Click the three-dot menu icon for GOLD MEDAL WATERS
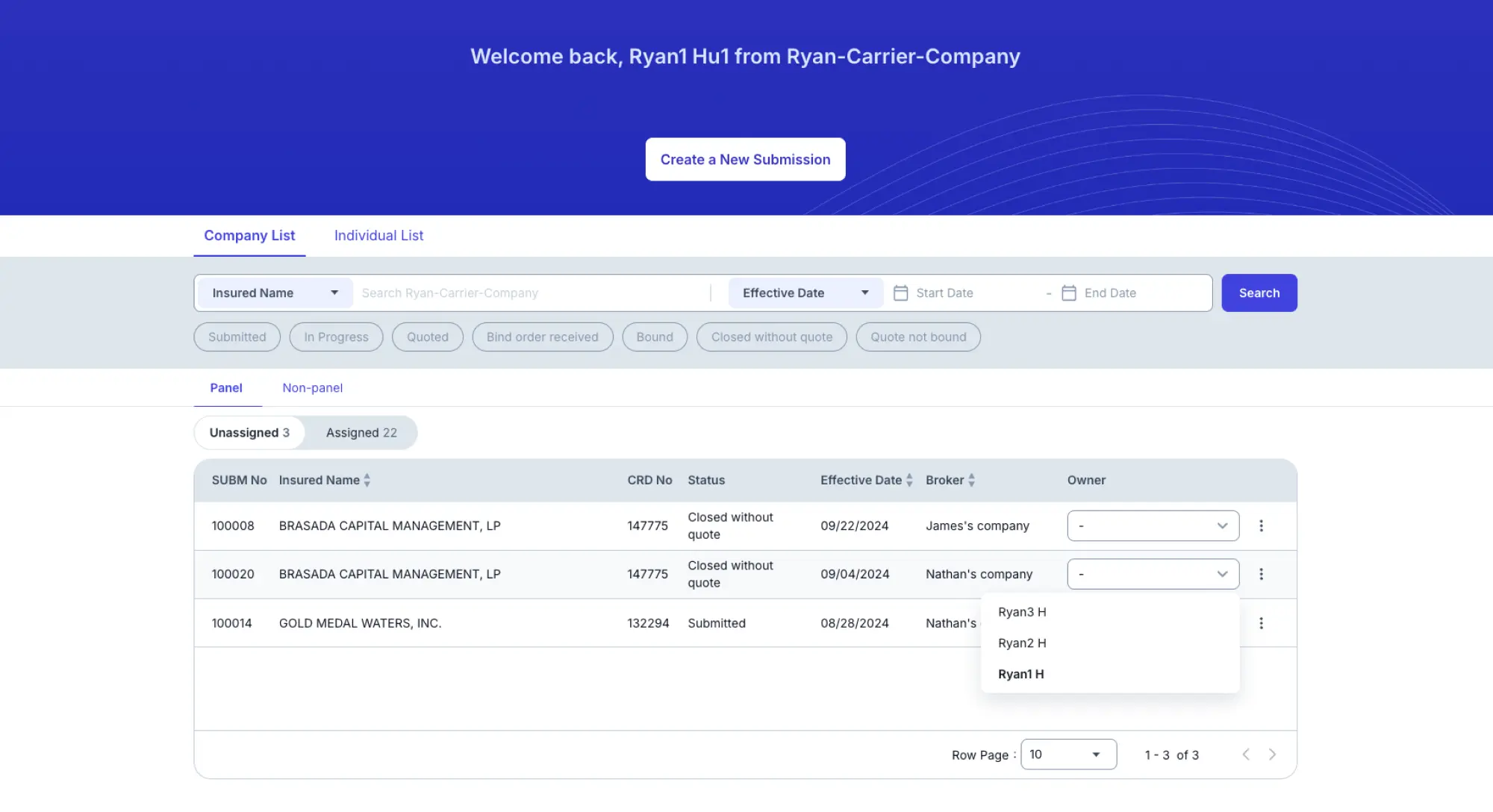This screenshot has height=812, width=1493. (x=1262, y=622)
